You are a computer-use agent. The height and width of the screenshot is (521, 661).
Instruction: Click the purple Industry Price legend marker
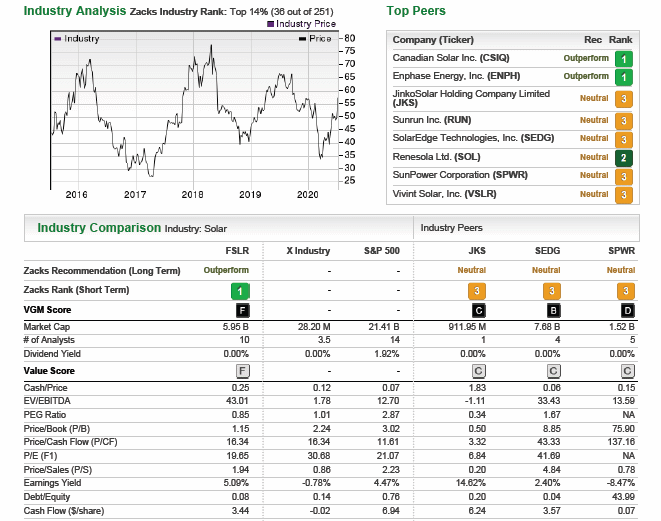[x=271, y=24]
